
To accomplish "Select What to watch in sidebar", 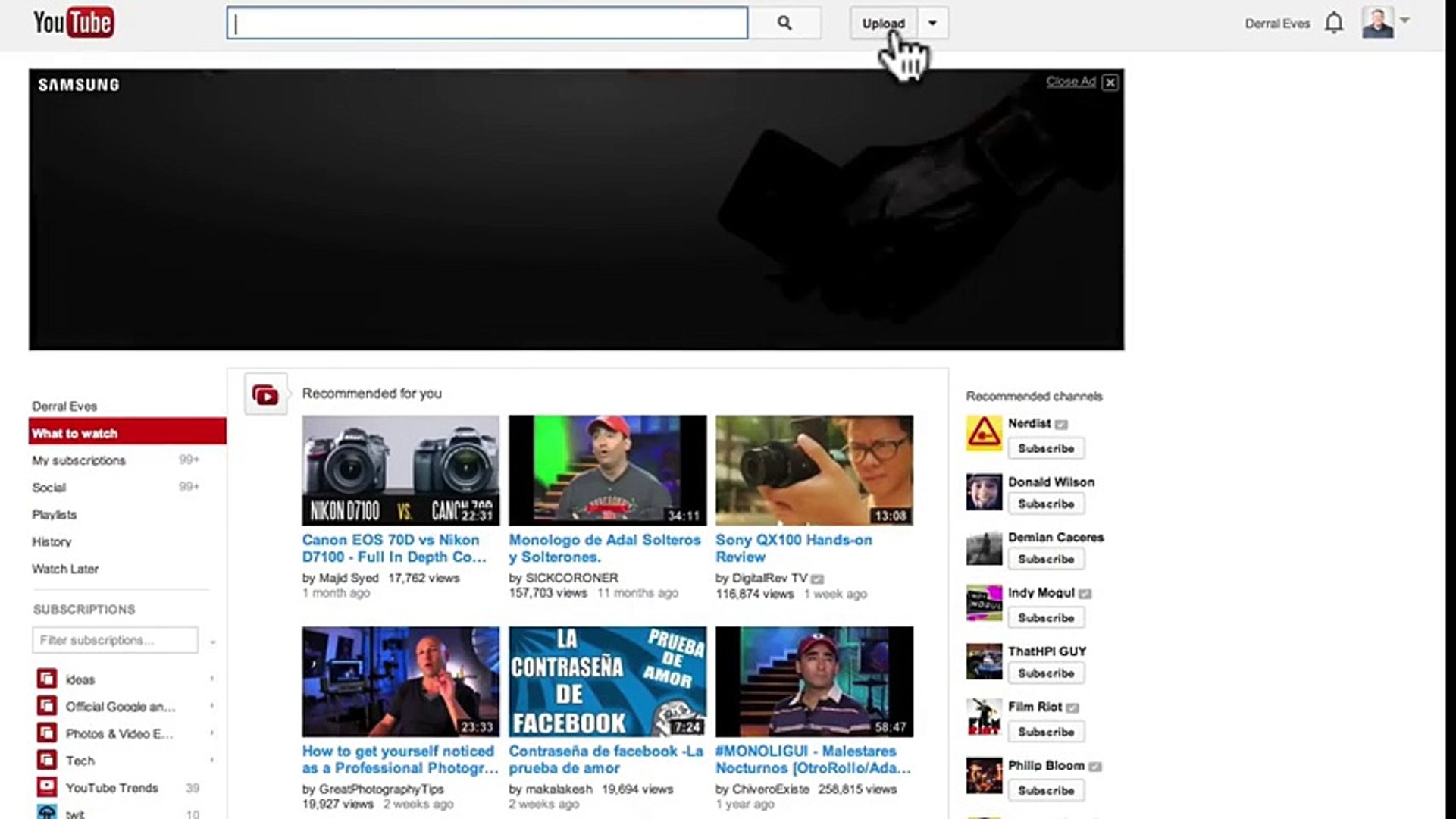I will [74, 432].
